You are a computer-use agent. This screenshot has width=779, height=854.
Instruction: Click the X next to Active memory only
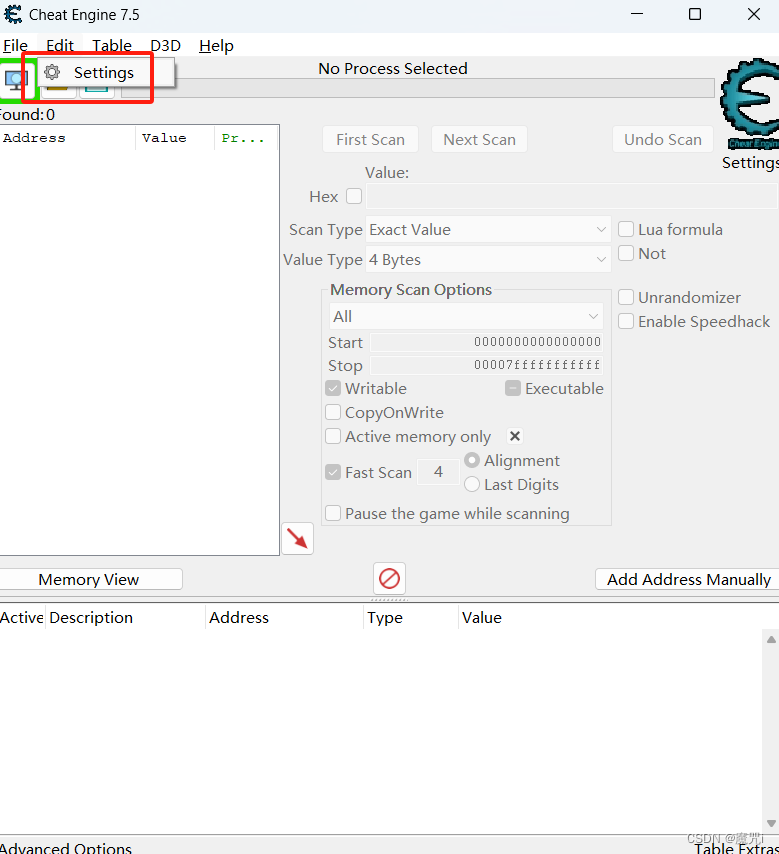click(515, 436)
